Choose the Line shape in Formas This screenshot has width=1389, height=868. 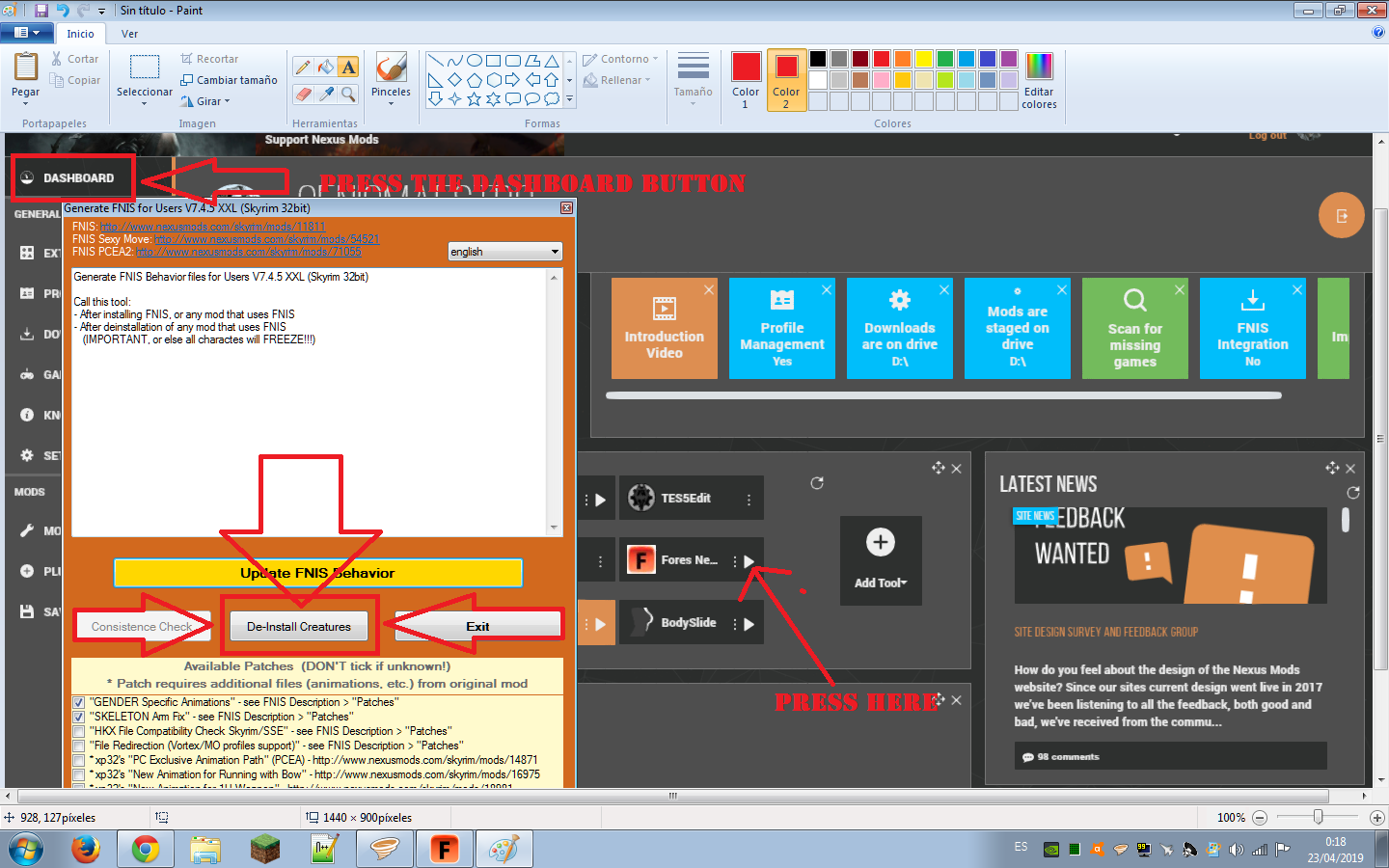(x=436, y=61)
